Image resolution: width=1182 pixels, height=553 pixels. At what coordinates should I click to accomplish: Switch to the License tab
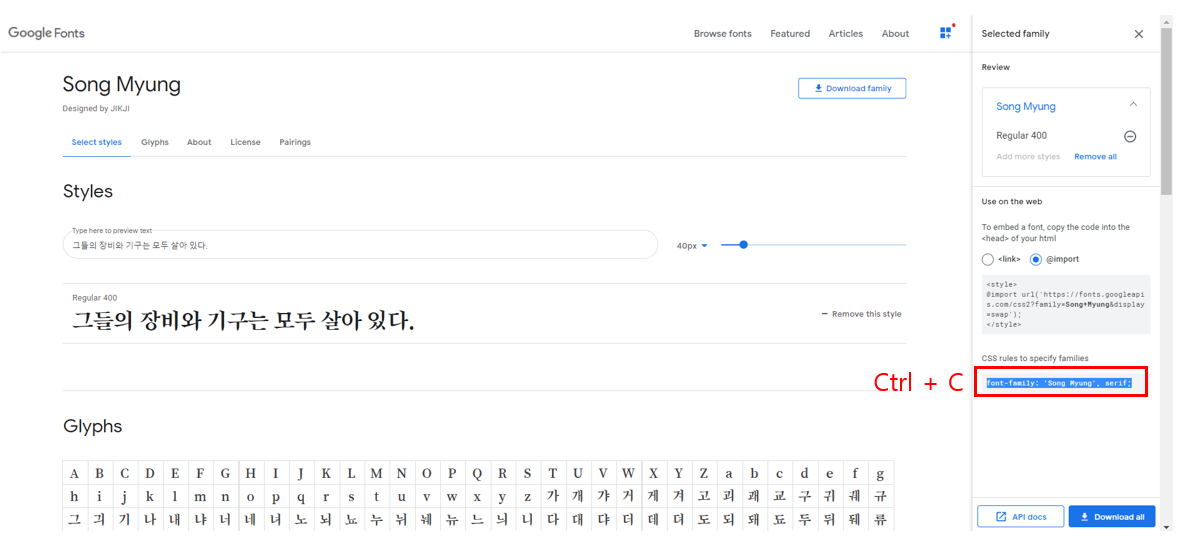tap(245, 142)
